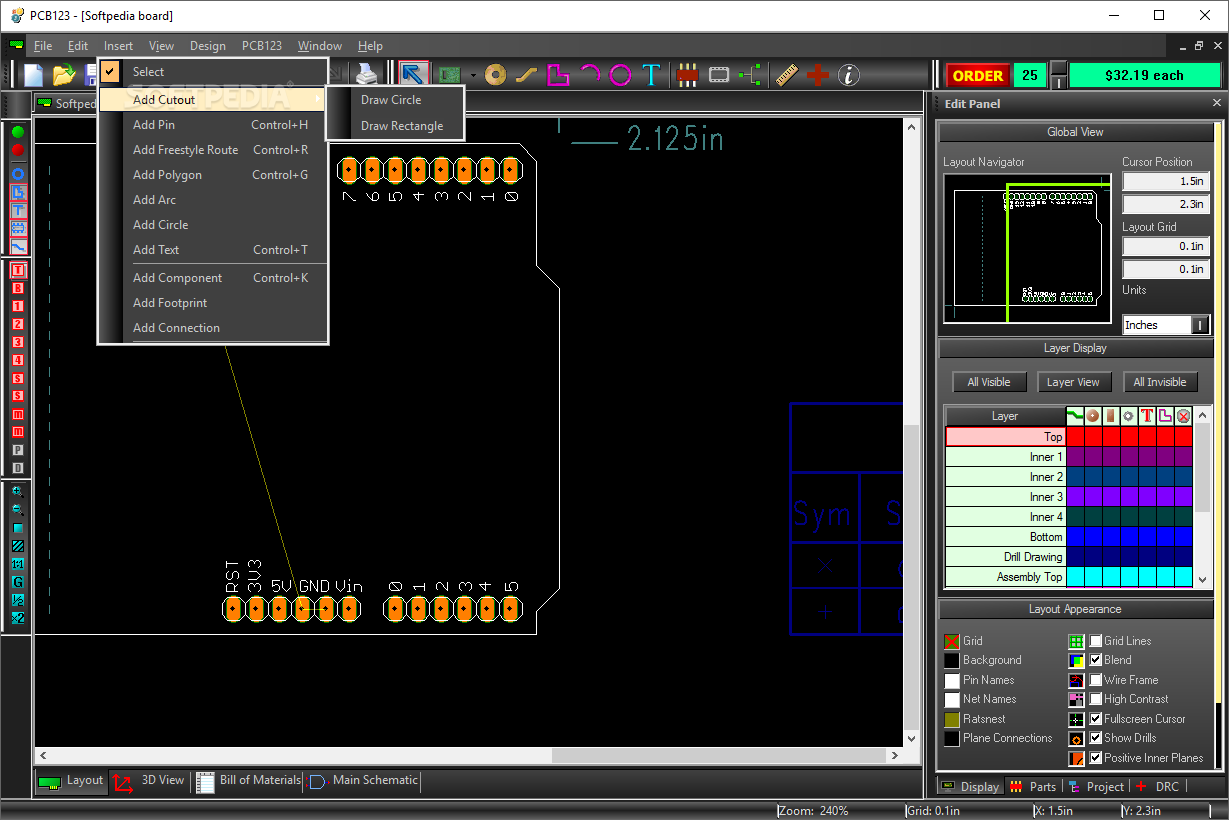Toggle layer B button in left sidebar
This screenshot has height=820, width=1229.
[18, 288]
